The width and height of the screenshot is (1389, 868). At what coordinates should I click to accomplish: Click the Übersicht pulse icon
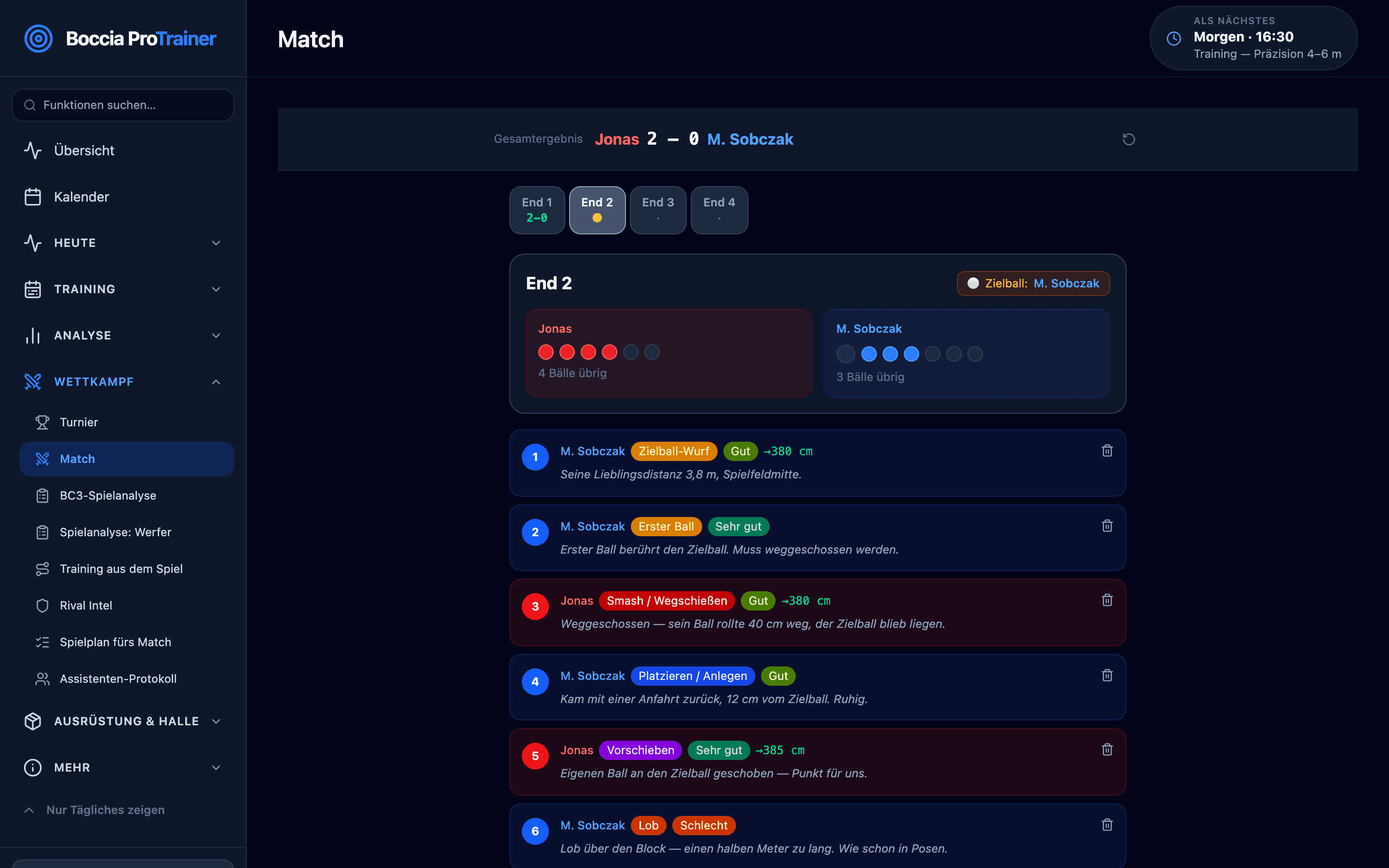(x=33, y=150)
